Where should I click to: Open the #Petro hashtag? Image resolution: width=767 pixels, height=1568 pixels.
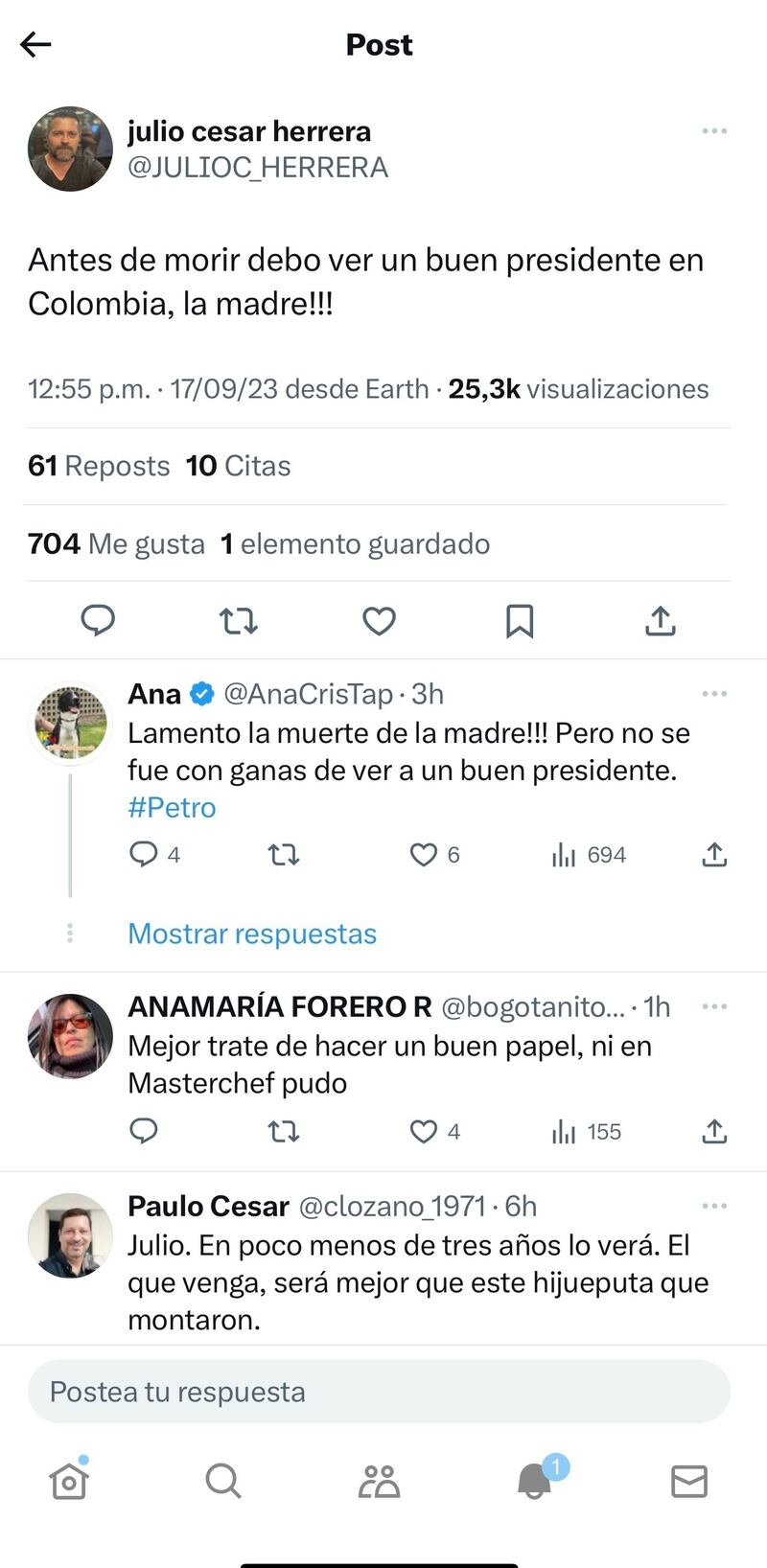(173, 808)
